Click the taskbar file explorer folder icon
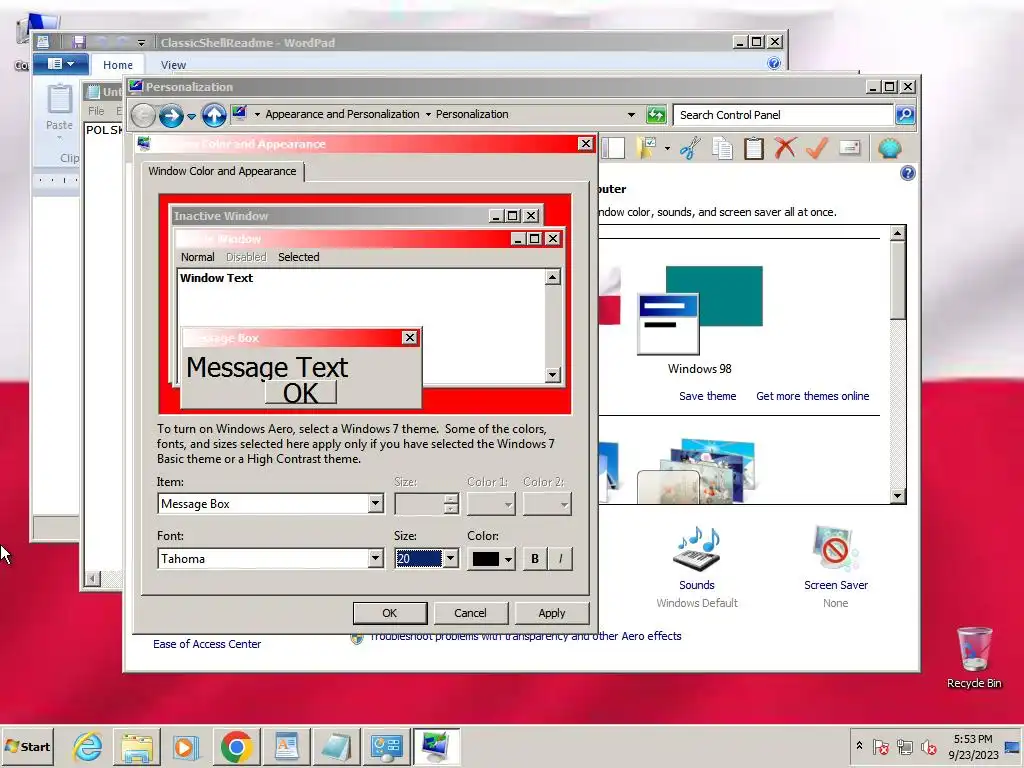 (137, 746)
